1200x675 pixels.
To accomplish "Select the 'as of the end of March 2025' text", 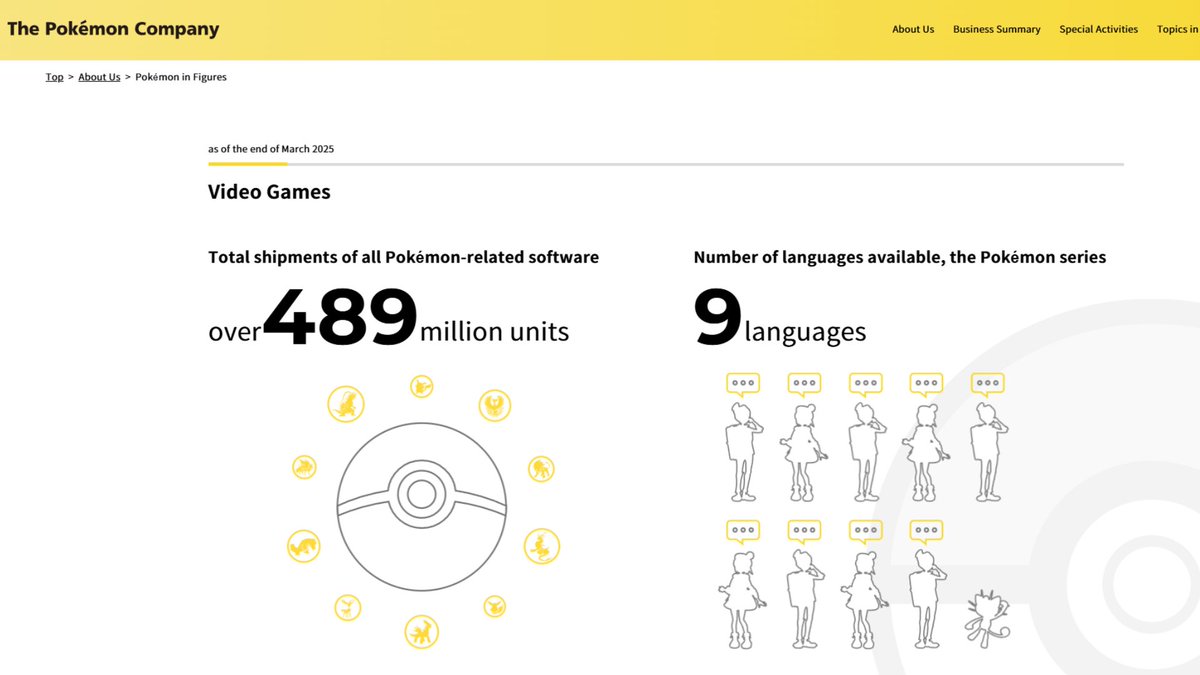I will point(271,149).
